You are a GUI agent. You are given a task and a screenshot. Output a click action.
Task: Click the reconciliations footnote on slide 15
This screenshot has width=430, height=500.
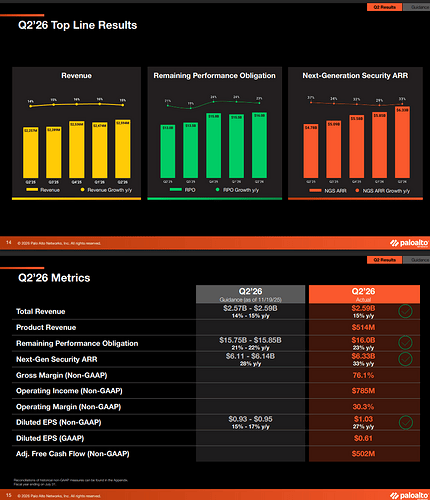[71, 482]
